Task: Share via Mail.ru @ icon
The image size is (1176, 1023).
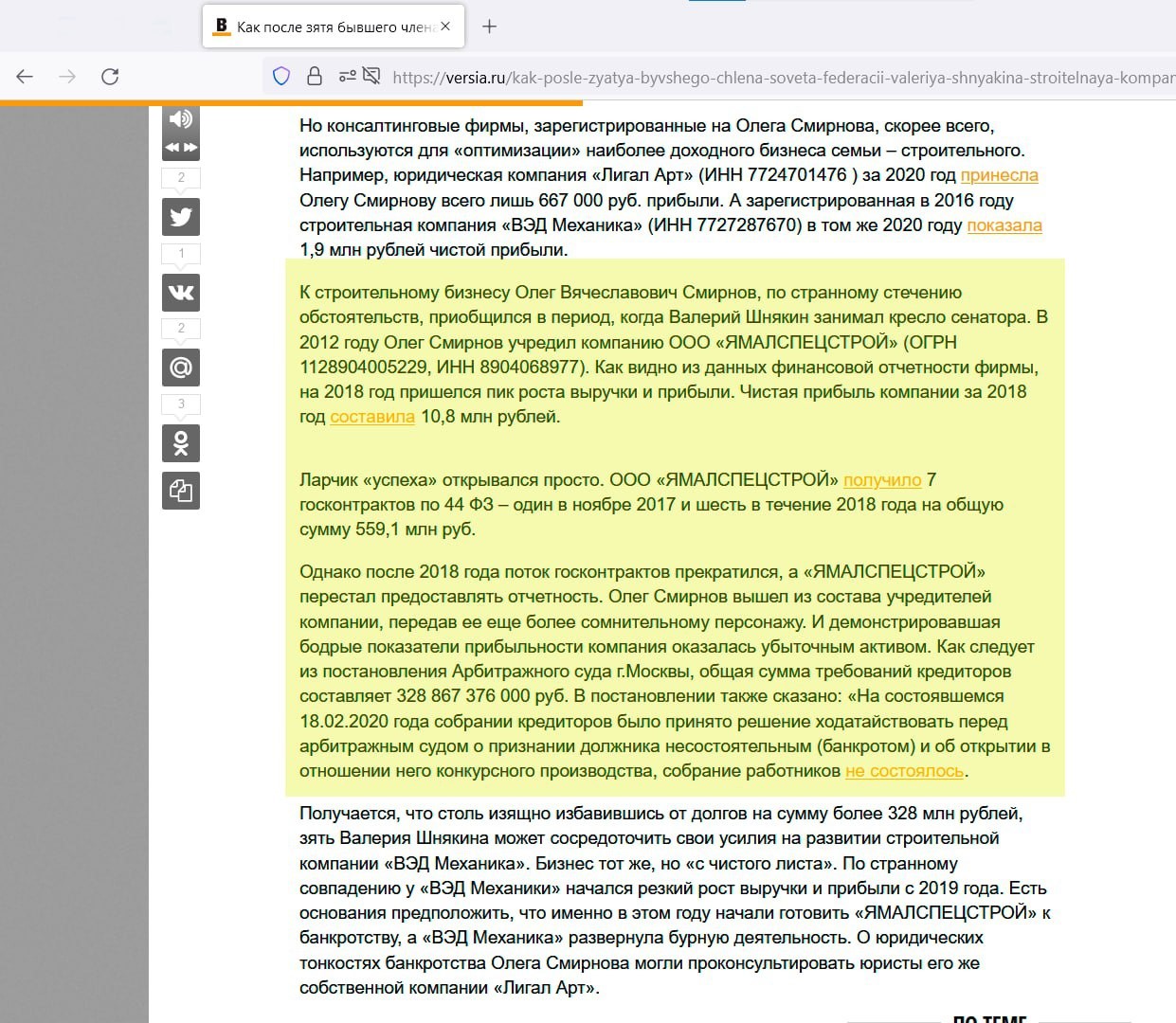Action: 180,368
